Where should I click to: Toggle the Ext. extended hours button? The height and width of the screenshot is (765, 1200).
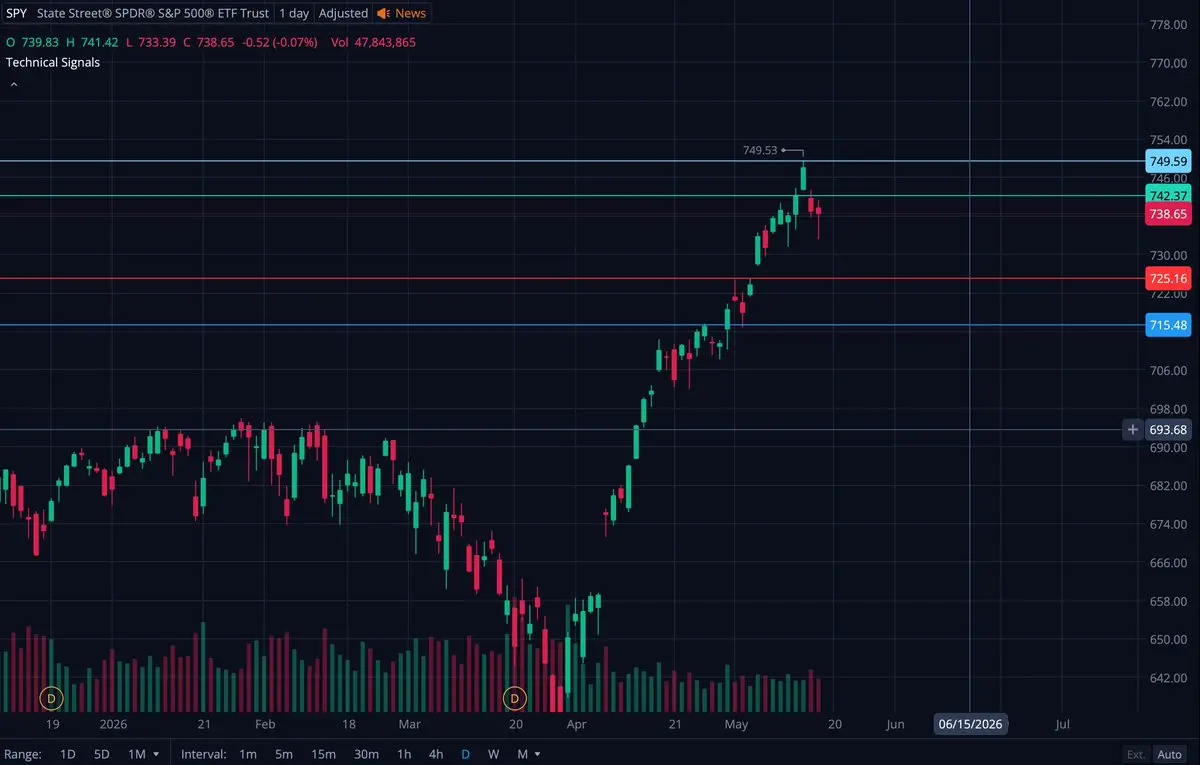click(1136, 754)
